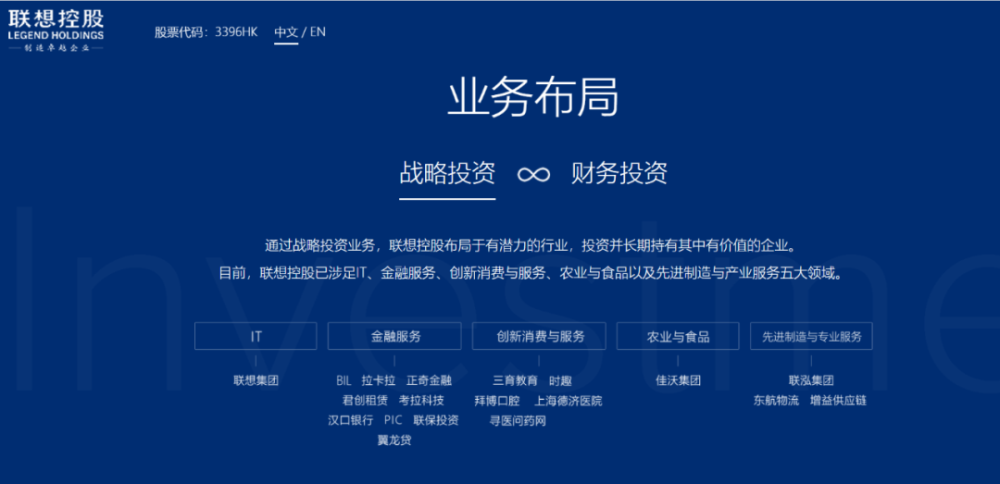Image resolution: width=1000 pixels, height=484 pixels.
Task: Click the sentence starting 通过战略投资业务
Action: tap(533, 245)
